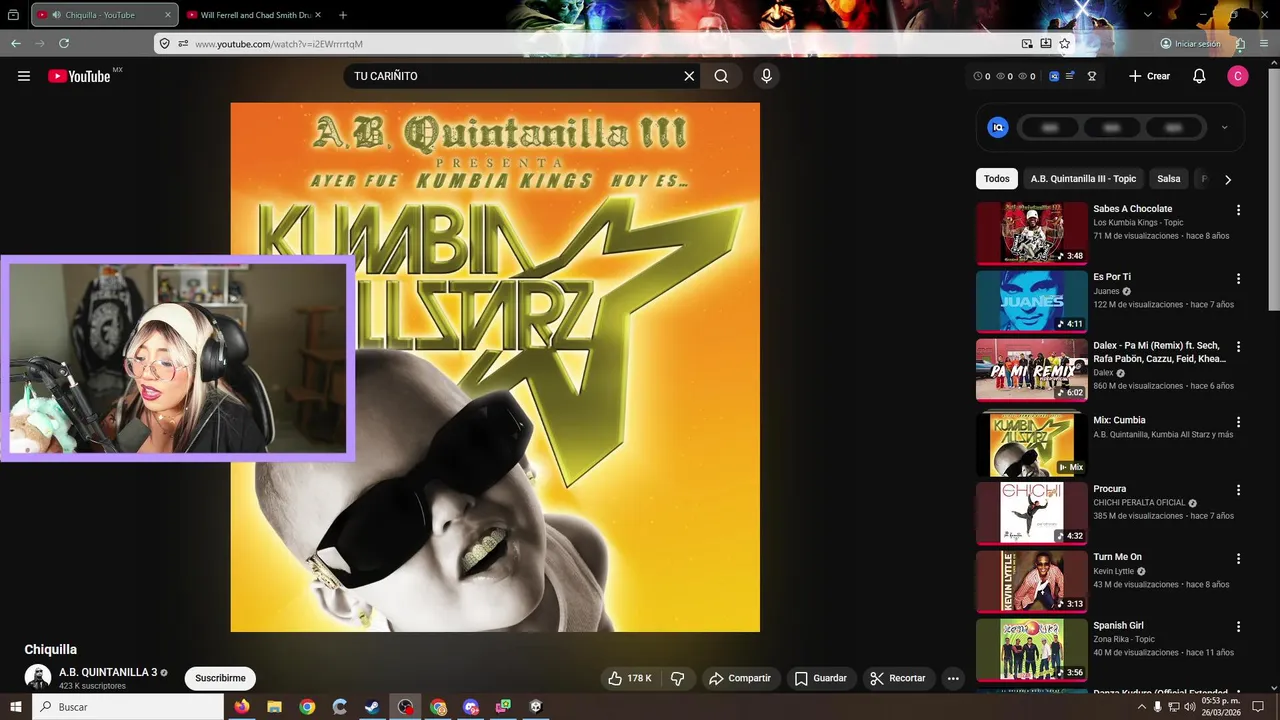
Task: Click the install/download icon in address bar
Action: (1046, 44)
